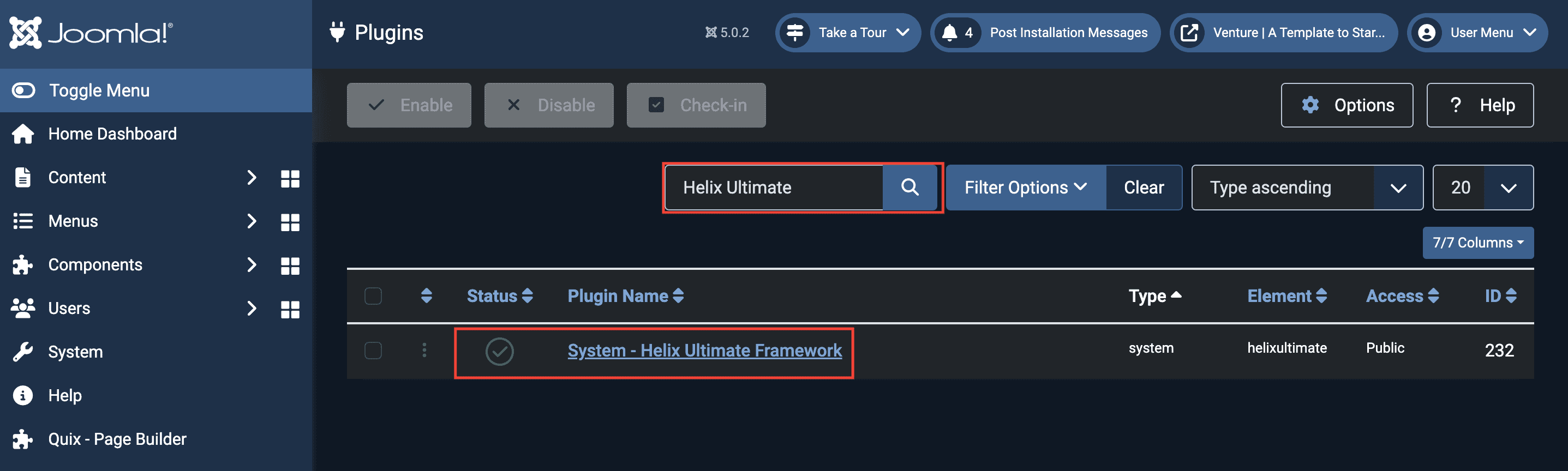
Task: Check the select-all plugins checkbox
Action: coord(373,297)
